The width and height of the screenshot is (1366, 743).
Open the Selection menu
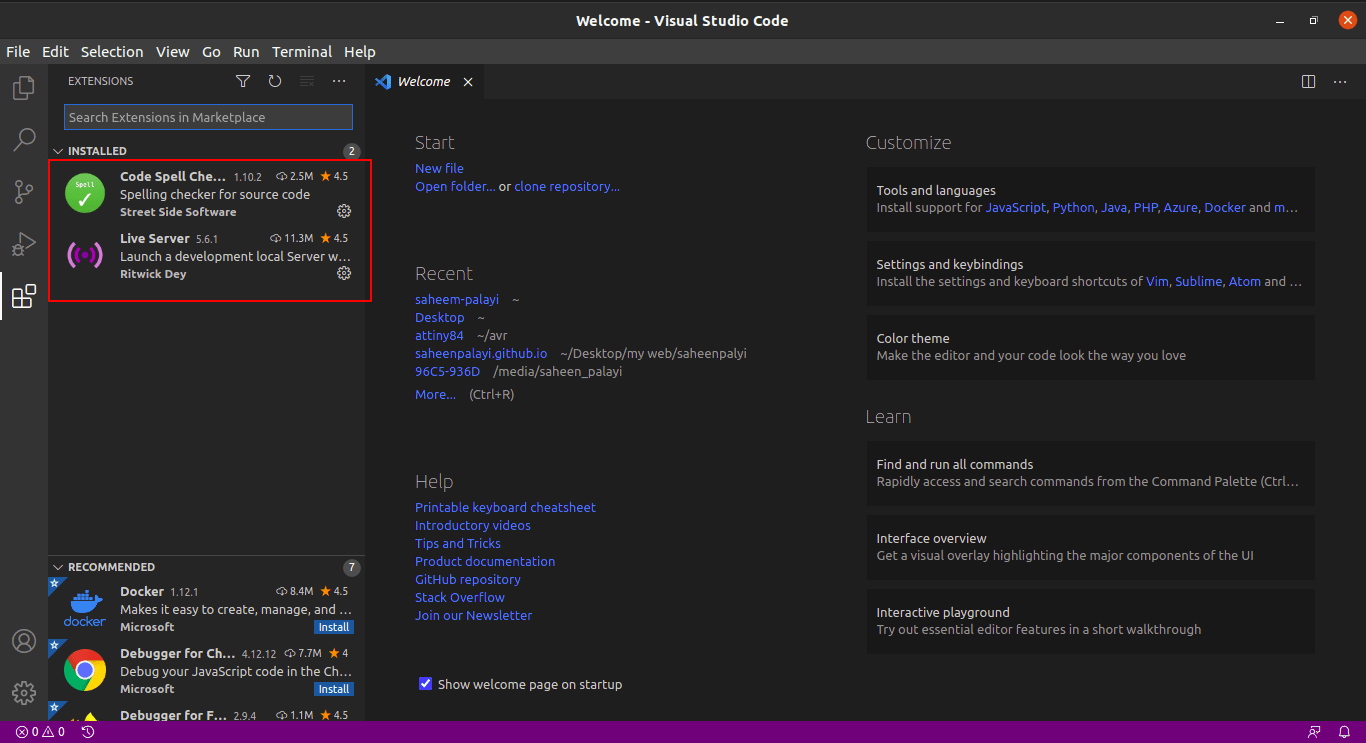pyautogui.click(x=112, y=52)
